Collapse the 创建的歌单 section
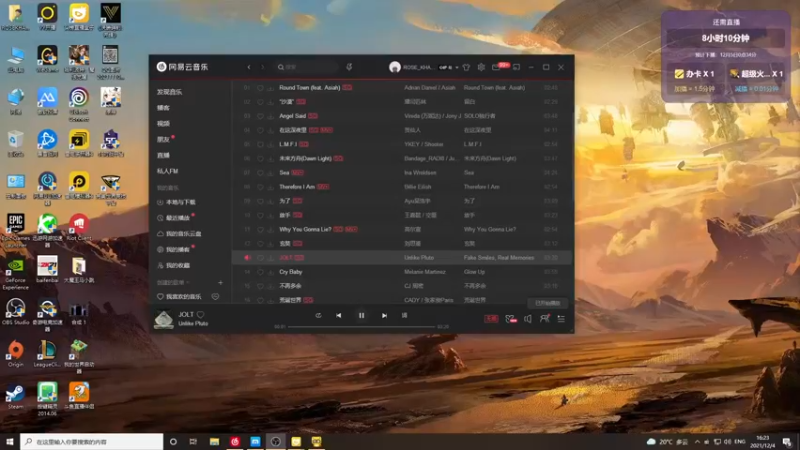The height and width of the screenshot is (450, 800). 173,282
